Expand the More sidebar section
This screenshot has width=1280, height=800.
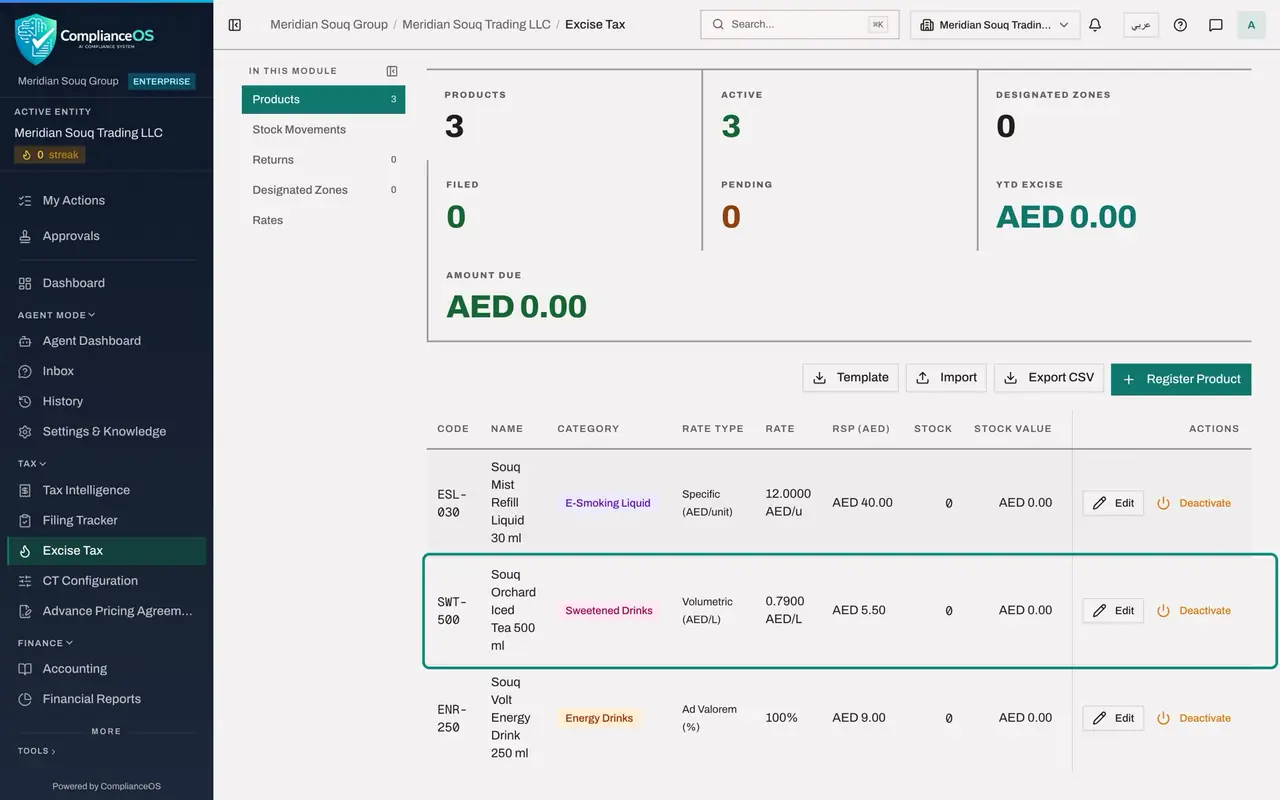106,731
